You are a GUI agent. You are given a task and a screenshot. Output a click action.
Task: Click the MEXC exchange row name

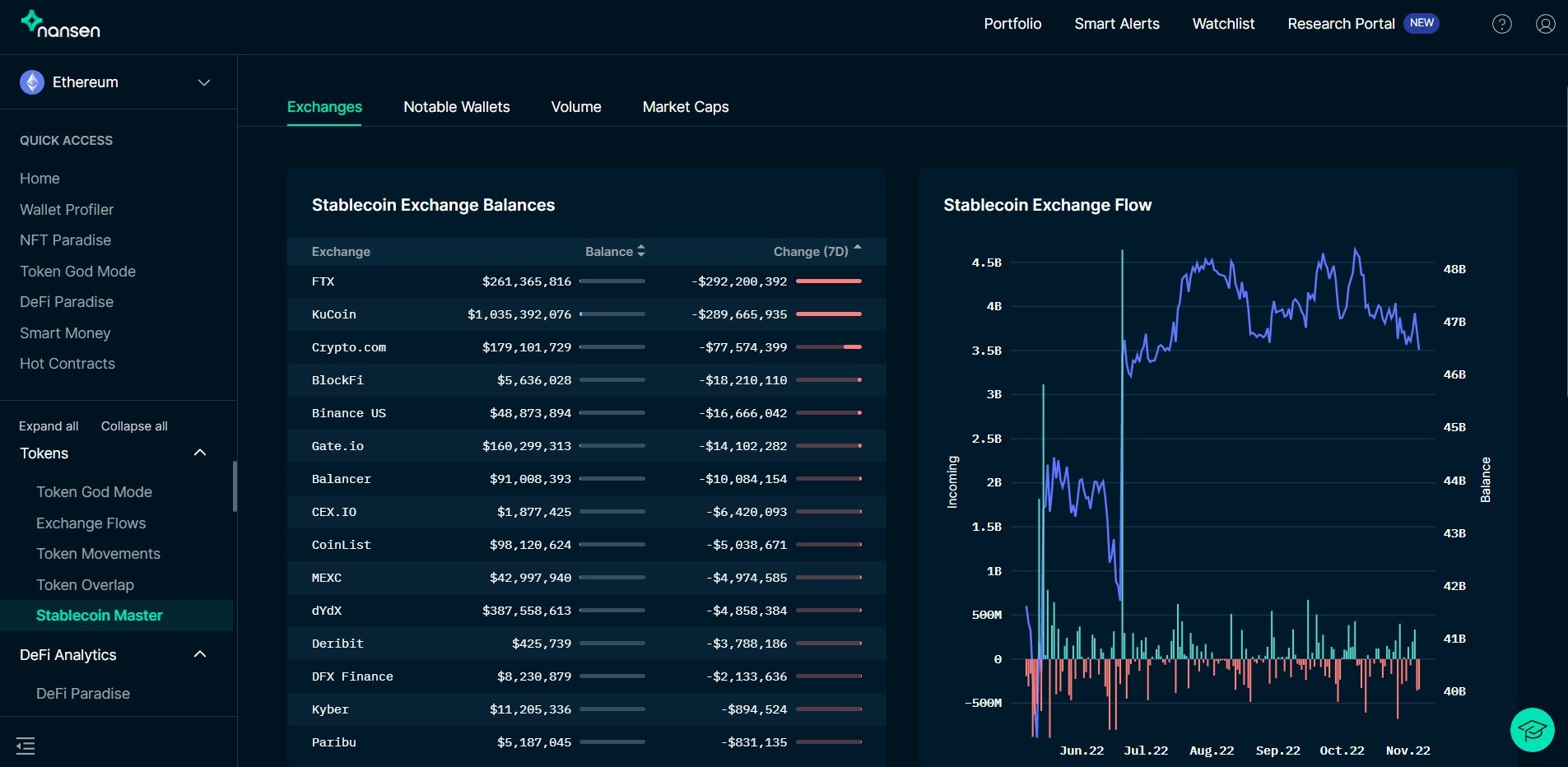(x=327, y=578)
